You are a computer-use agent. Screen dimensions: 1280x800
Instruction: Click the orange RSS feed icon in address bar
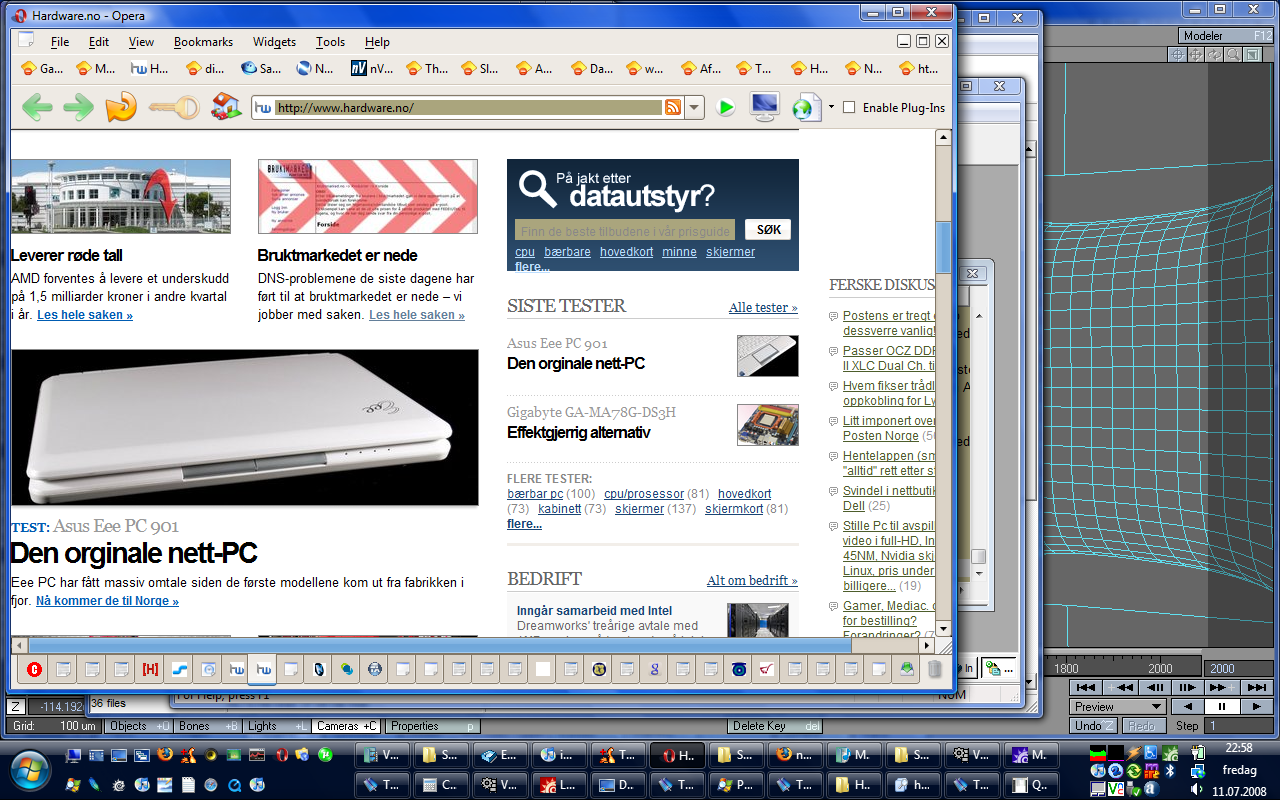(674, 107)
